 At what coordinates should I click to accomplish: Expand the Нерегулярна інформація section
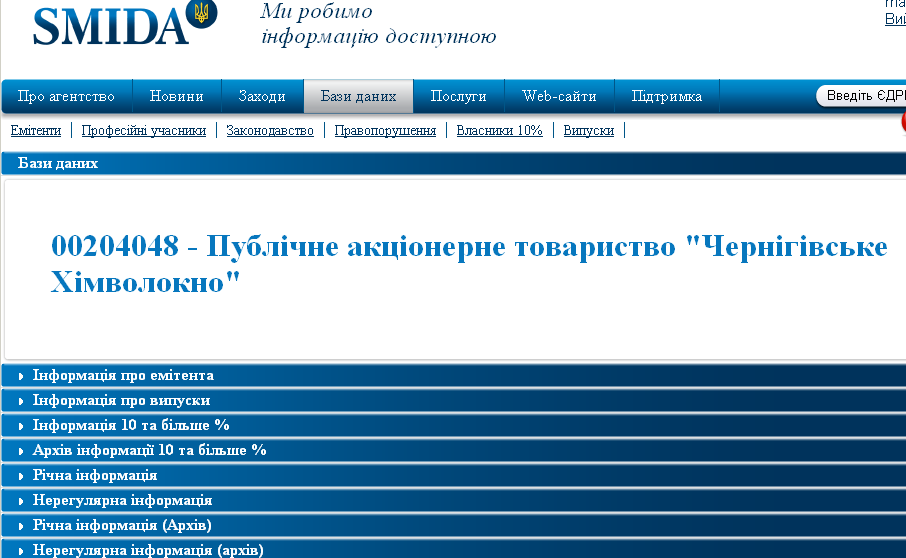coord(454,500)
